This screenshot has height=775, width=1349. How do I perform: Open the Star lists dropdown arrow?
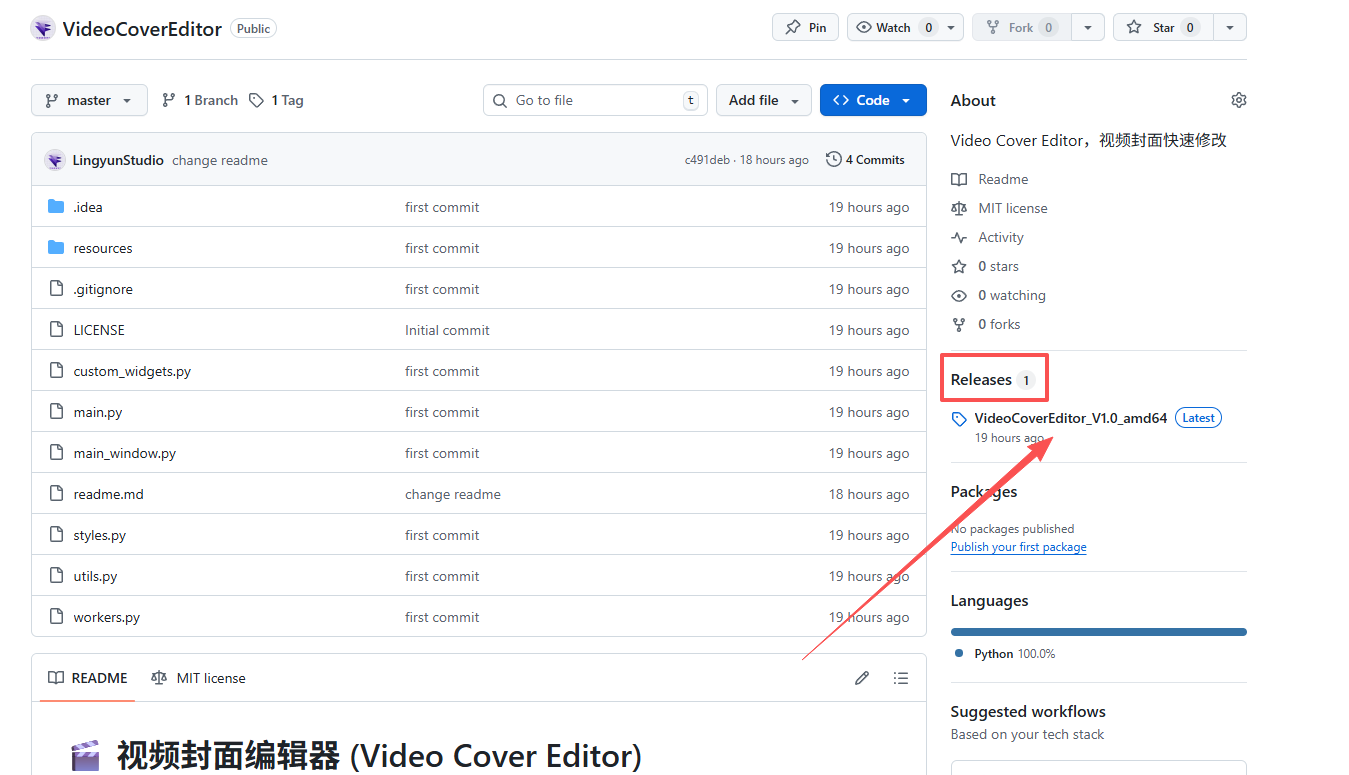(1231, 27)
